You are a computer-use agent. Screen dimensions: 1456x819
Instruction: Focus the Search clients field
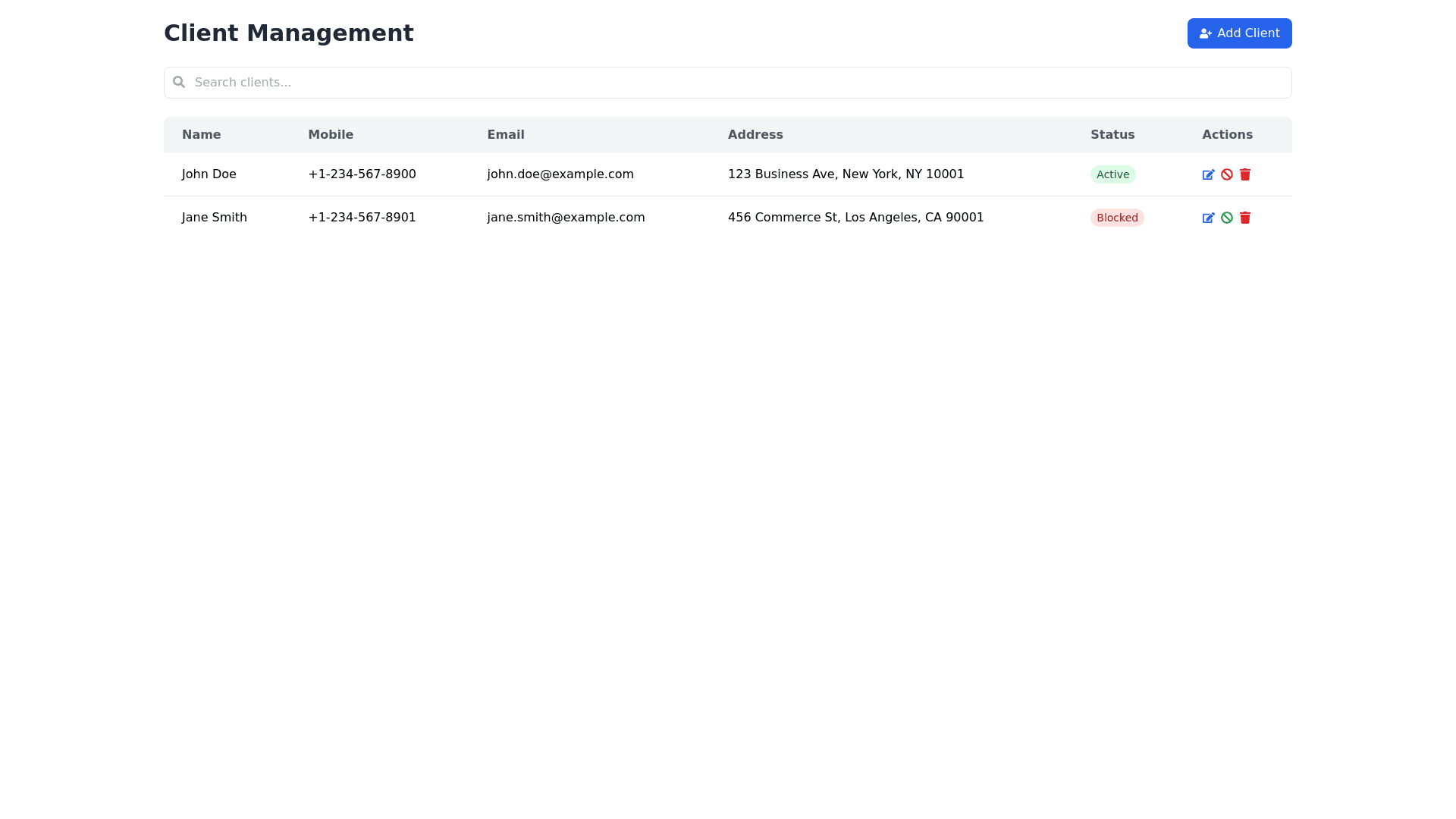click(728, 83)
